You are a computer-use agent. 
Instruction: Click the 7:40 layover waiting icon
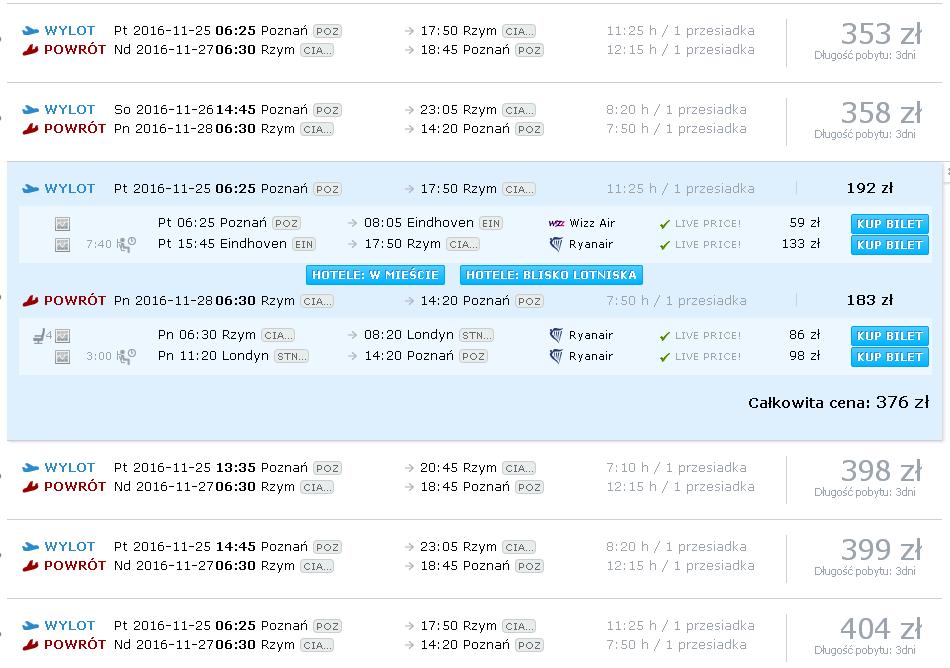click(126, 245)
